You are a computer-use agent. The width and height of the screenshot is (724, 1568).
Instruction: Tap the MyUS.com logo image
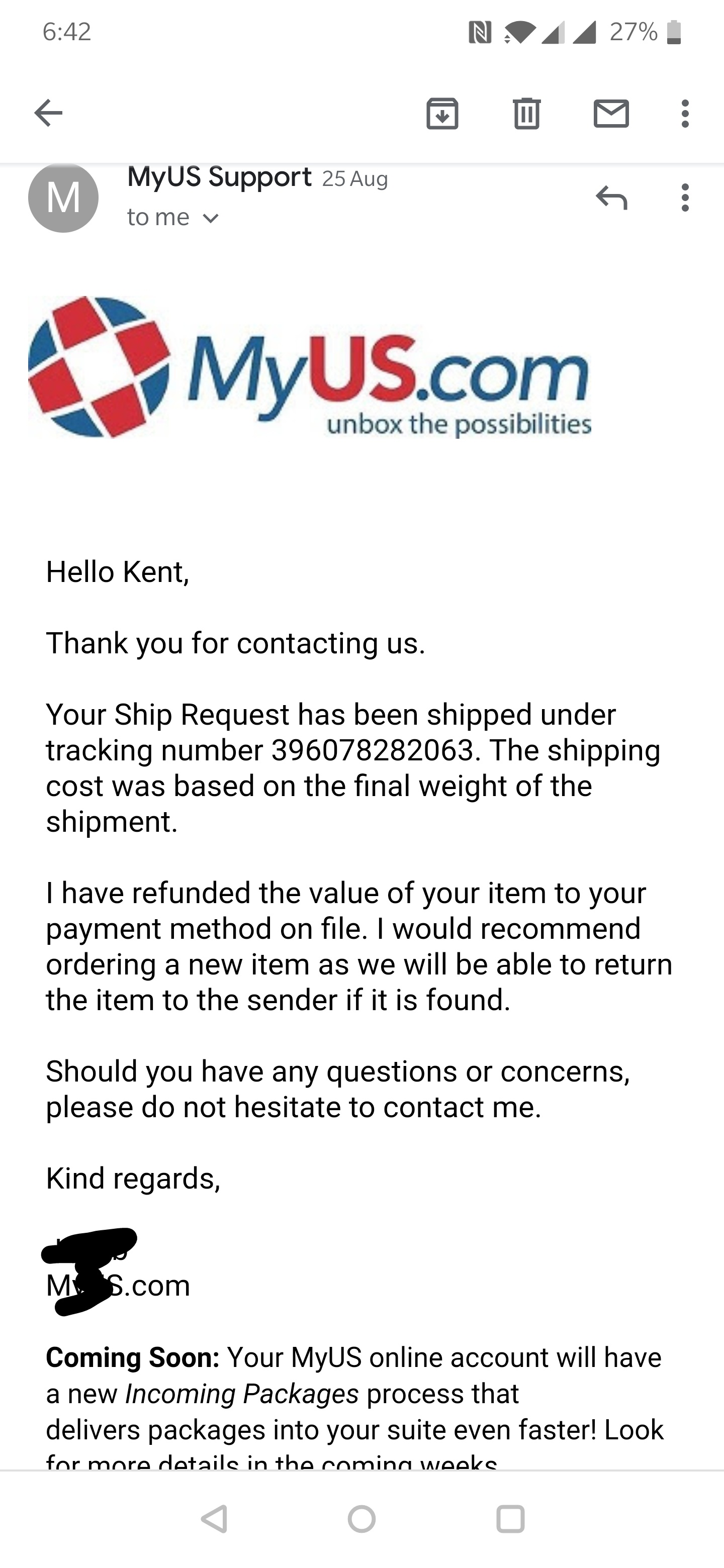309,367
